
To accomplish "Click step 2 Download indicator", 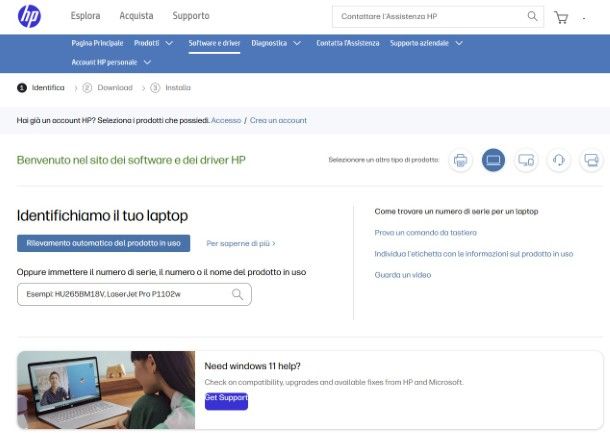I will [108, 88].
